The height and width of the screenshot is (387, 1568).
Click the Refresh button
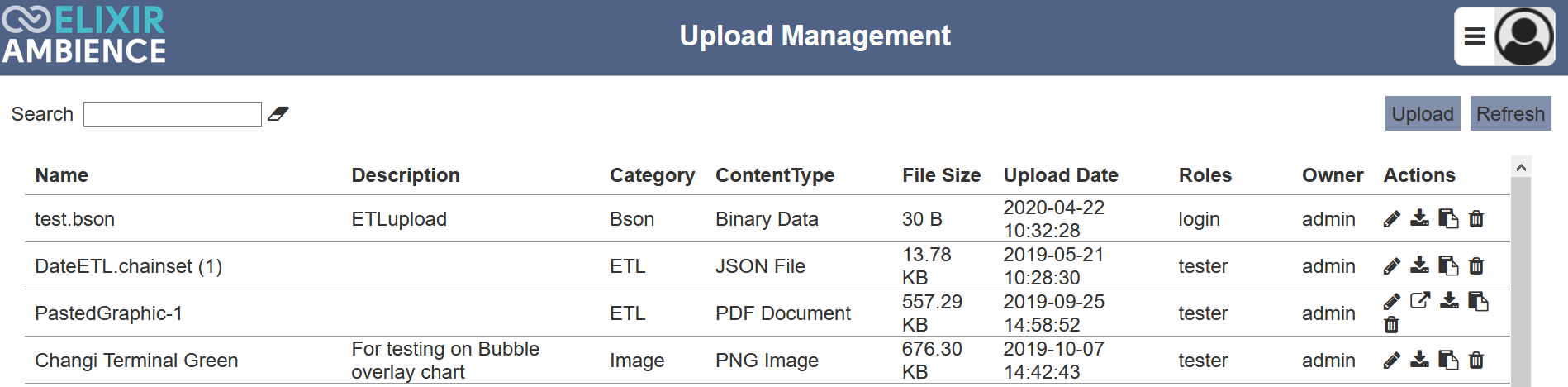click(1510, 113)
